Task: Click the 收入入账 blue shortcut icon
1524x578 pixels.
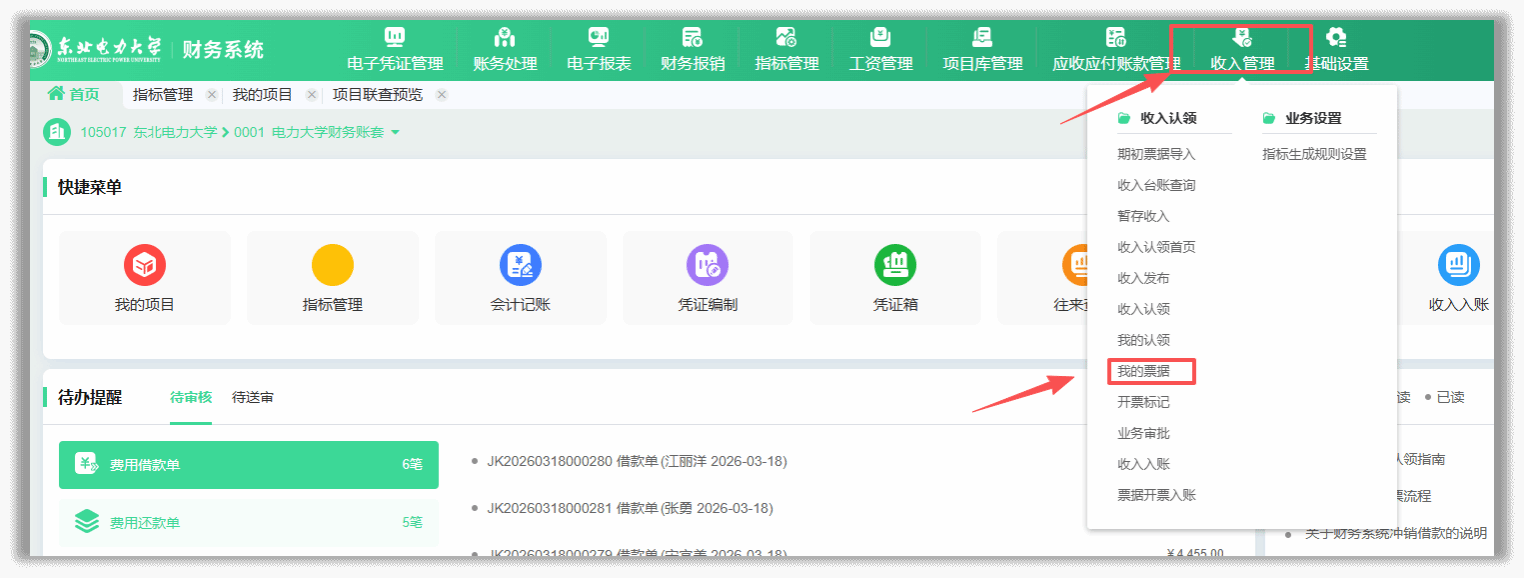Action: coord(1458,265)
